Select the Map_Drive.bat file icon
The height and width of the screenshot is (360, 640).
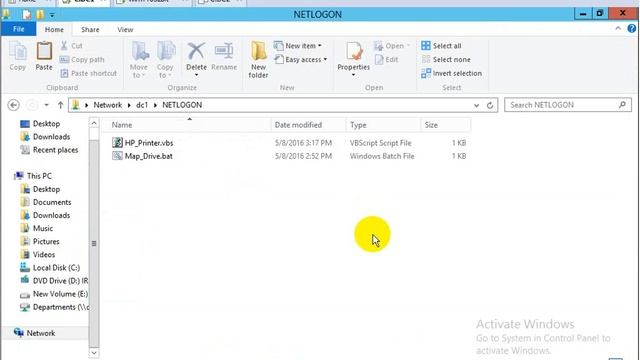117,156
